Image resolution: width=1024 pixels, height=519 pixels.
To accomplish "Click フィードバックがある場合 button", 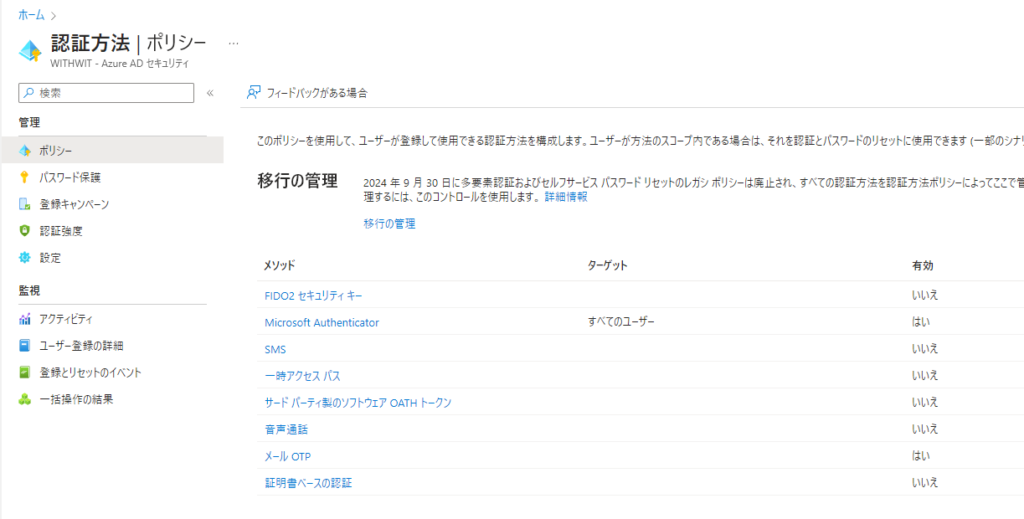I will pos(307,93).
